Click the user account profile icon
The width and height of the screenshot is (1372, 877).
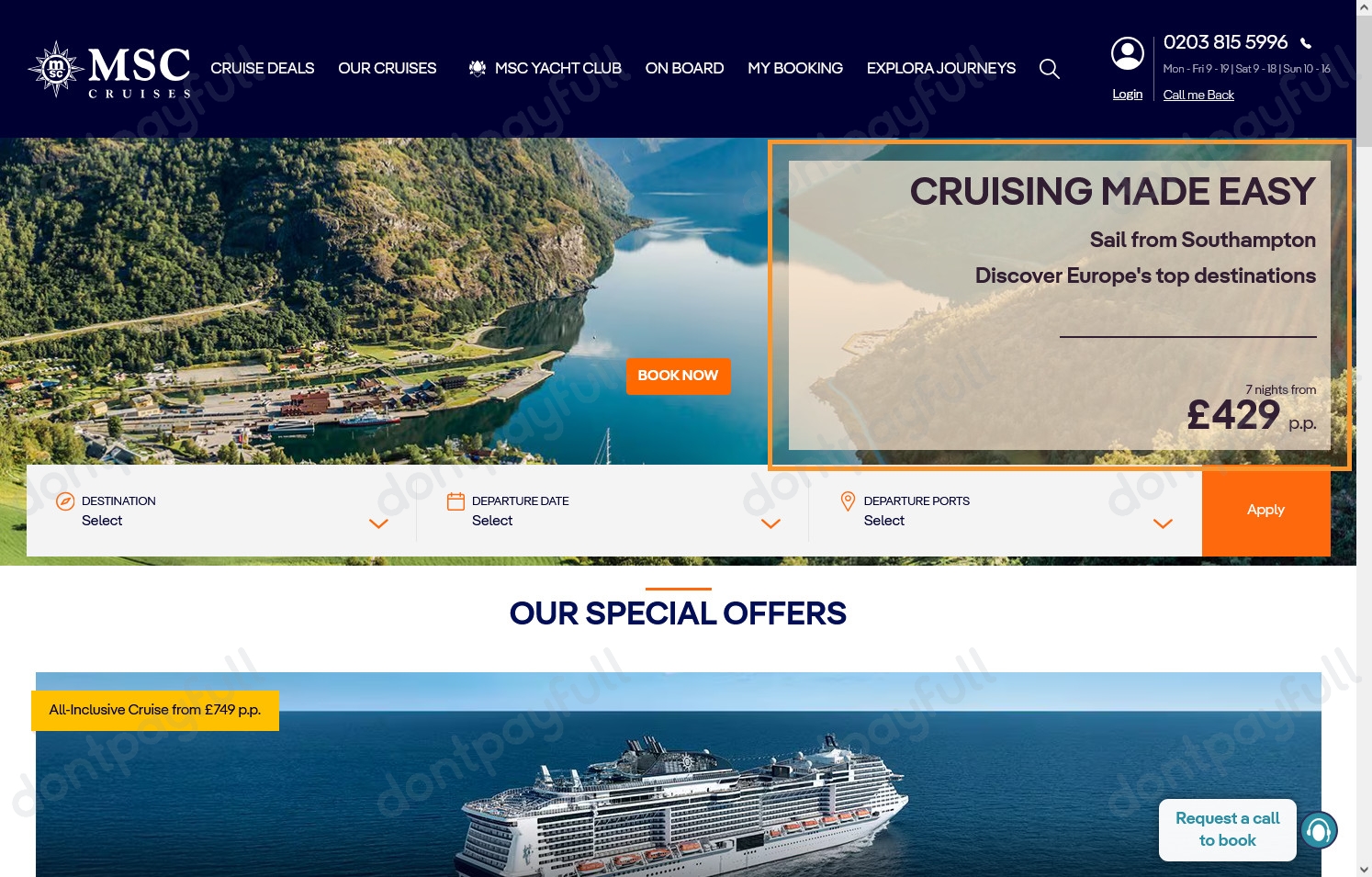(x=1127, y=54)
